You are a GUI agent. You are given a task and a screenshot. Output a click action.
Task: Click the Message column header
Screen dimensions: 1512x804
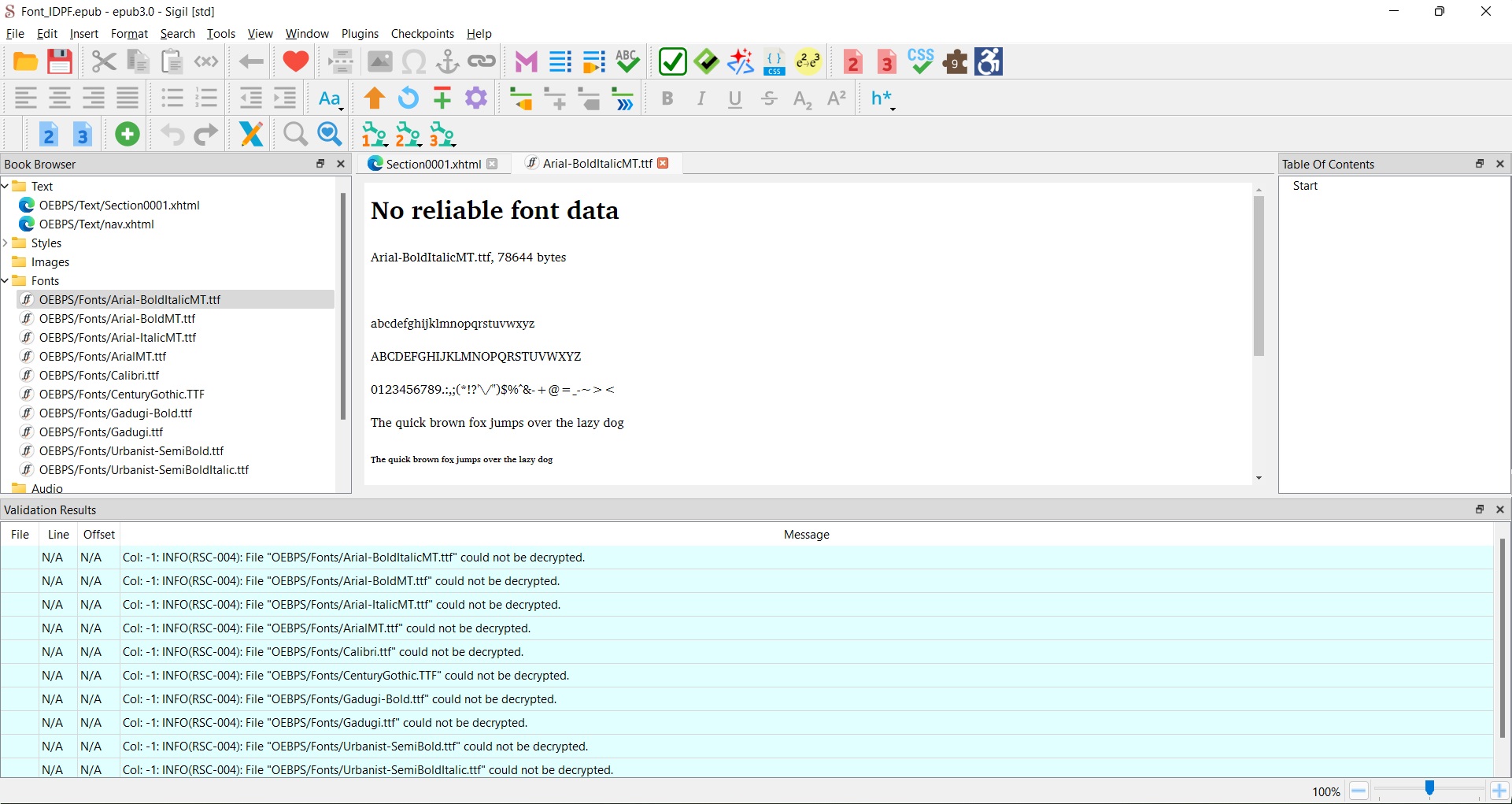pyautogui.click(x=806, y=535)
